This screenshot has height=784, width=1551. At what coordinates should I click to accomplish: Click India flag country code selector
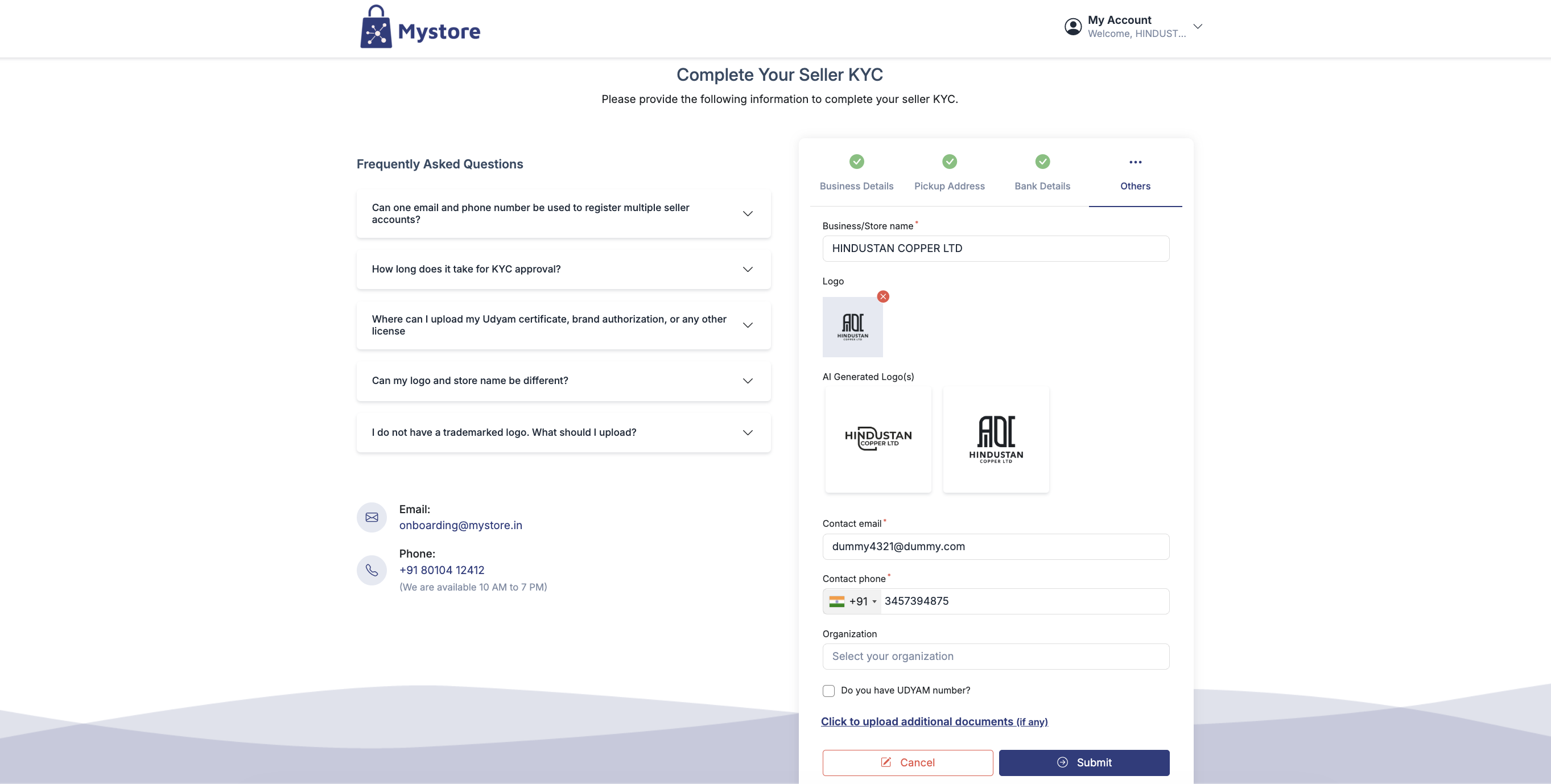851,601
